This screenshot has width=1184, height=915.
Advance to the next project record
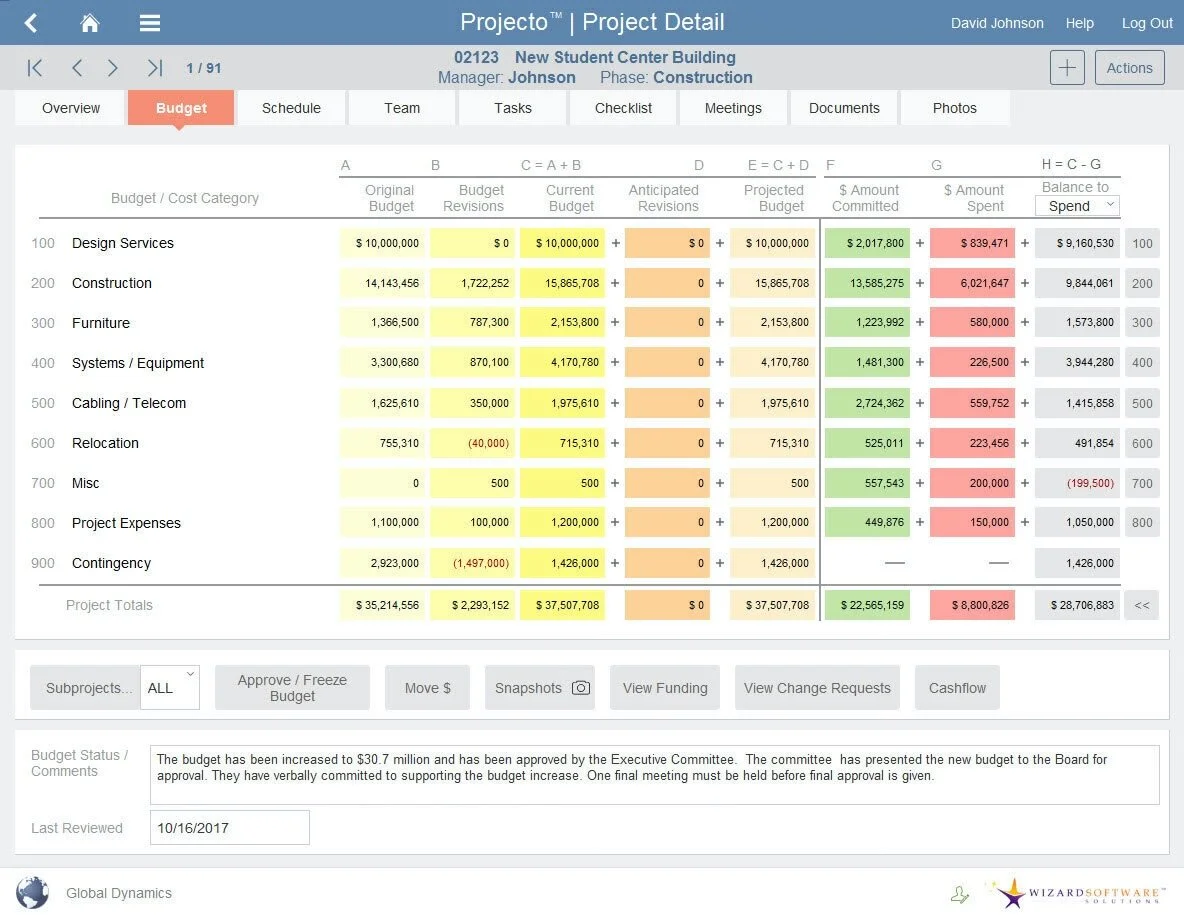point(115,68)
